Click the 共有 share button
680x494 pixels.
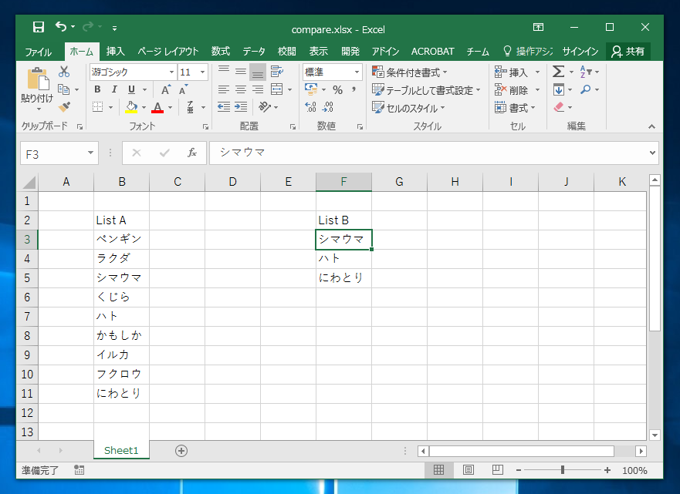pyautogui.click(x=628, y=52)
